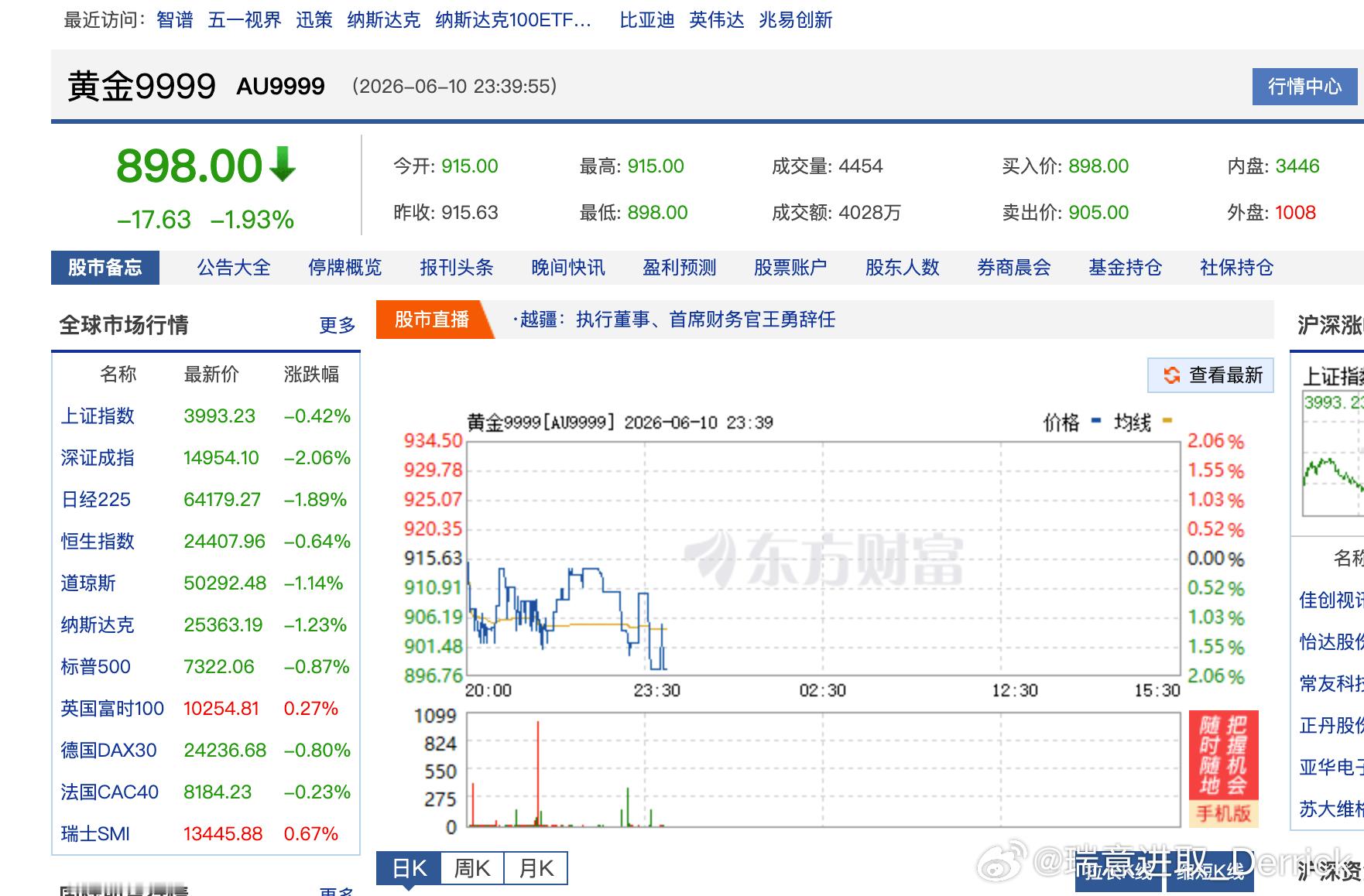Click the refresh icon on 查看最新 button
The image size is (1364, 896).
pos(1172,375)
